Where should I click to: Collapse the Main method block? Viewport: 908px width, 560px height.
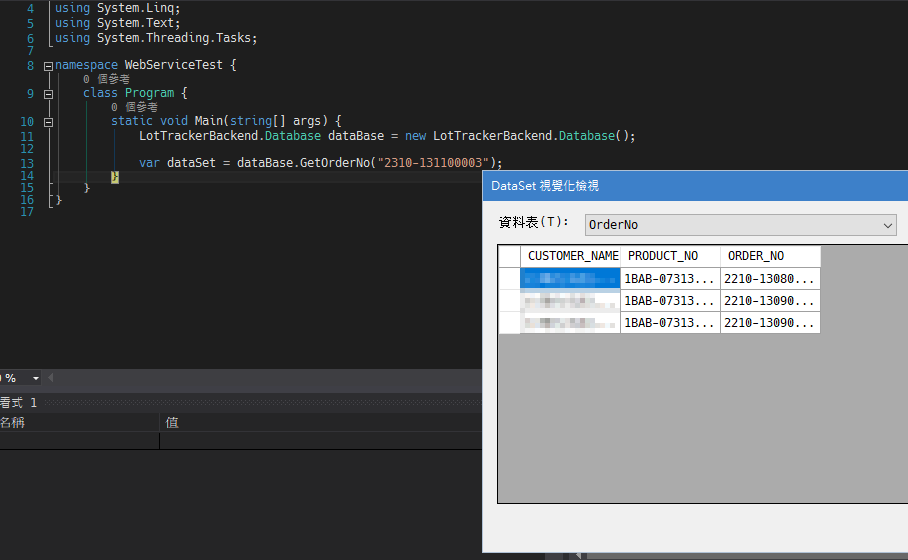pos(48,121)
